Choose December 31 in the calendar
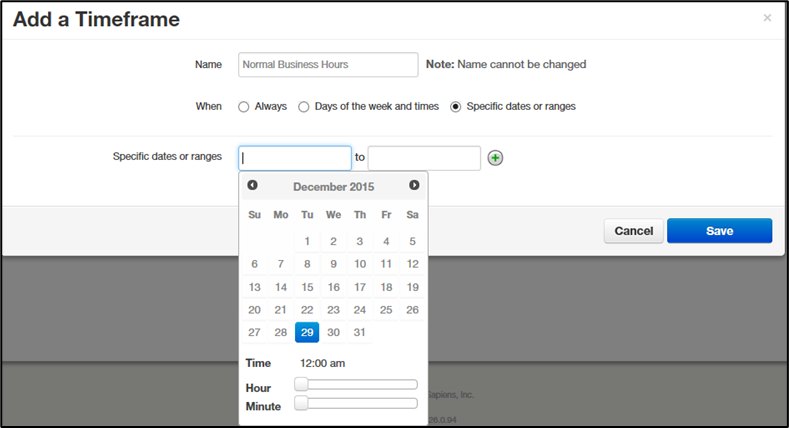The height and width of the screenshot is (428, 789). (360, 332)
